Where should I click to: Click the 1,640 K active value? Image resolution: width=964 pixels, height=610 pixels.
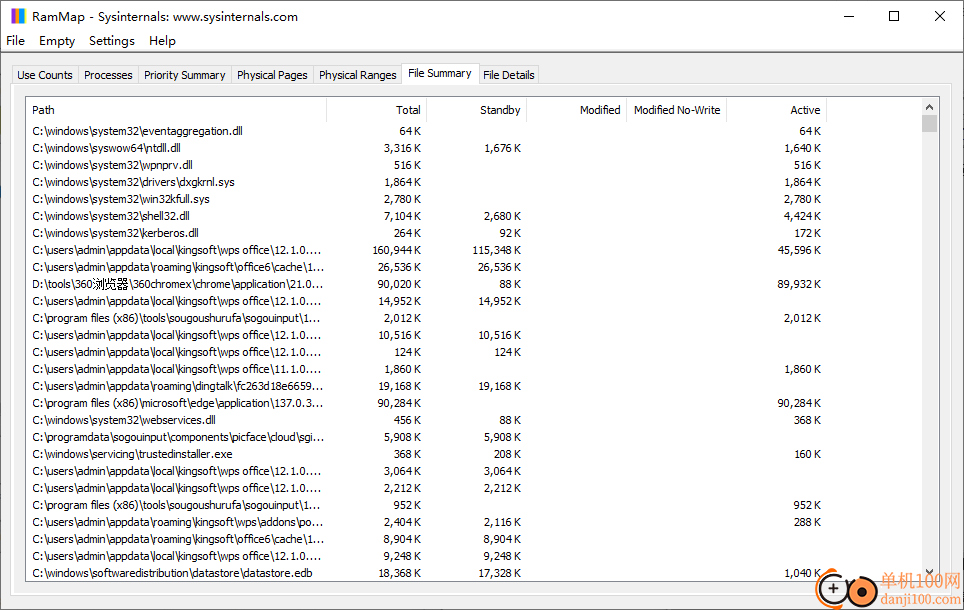click(x=802, y=148)
